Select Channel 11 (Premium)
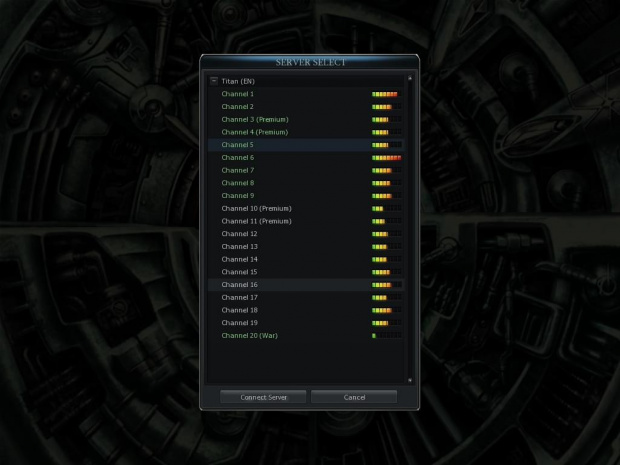Image resolution: width=620 pixels, height=465 pixels. (306, 221)
